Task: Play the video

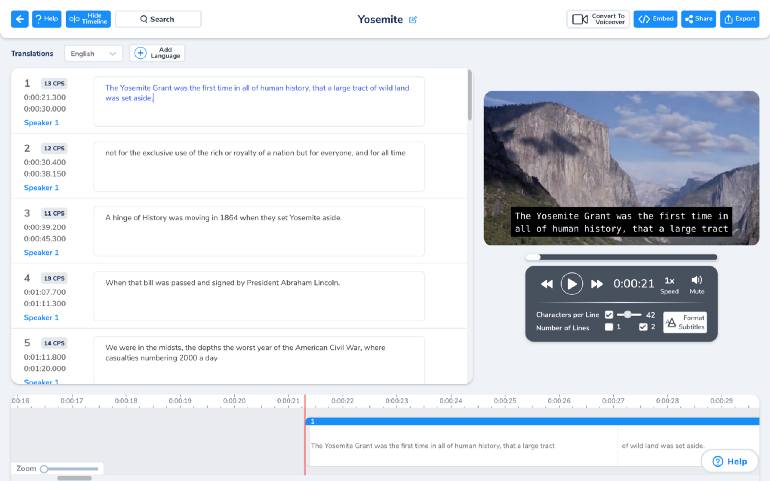Action: tap(572, 283)
